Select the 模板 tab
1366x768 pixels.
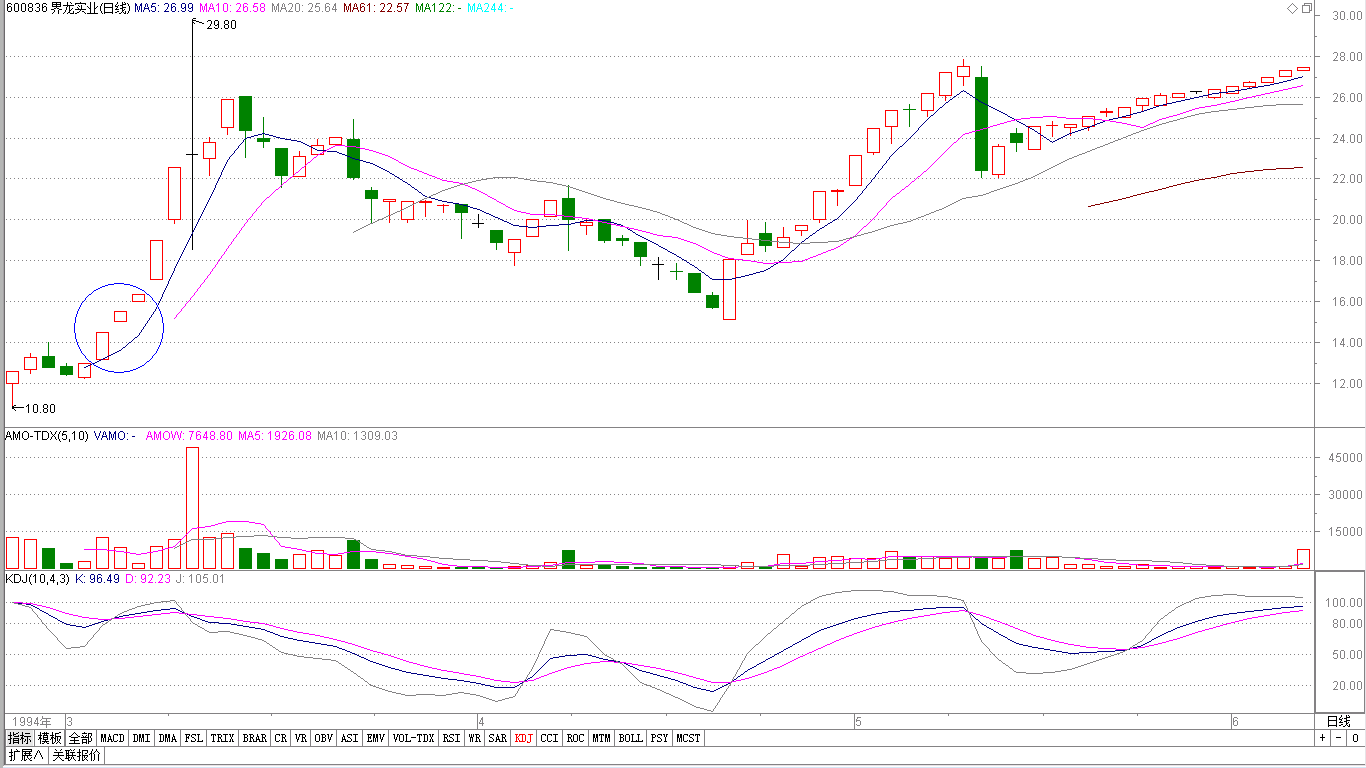50,738
